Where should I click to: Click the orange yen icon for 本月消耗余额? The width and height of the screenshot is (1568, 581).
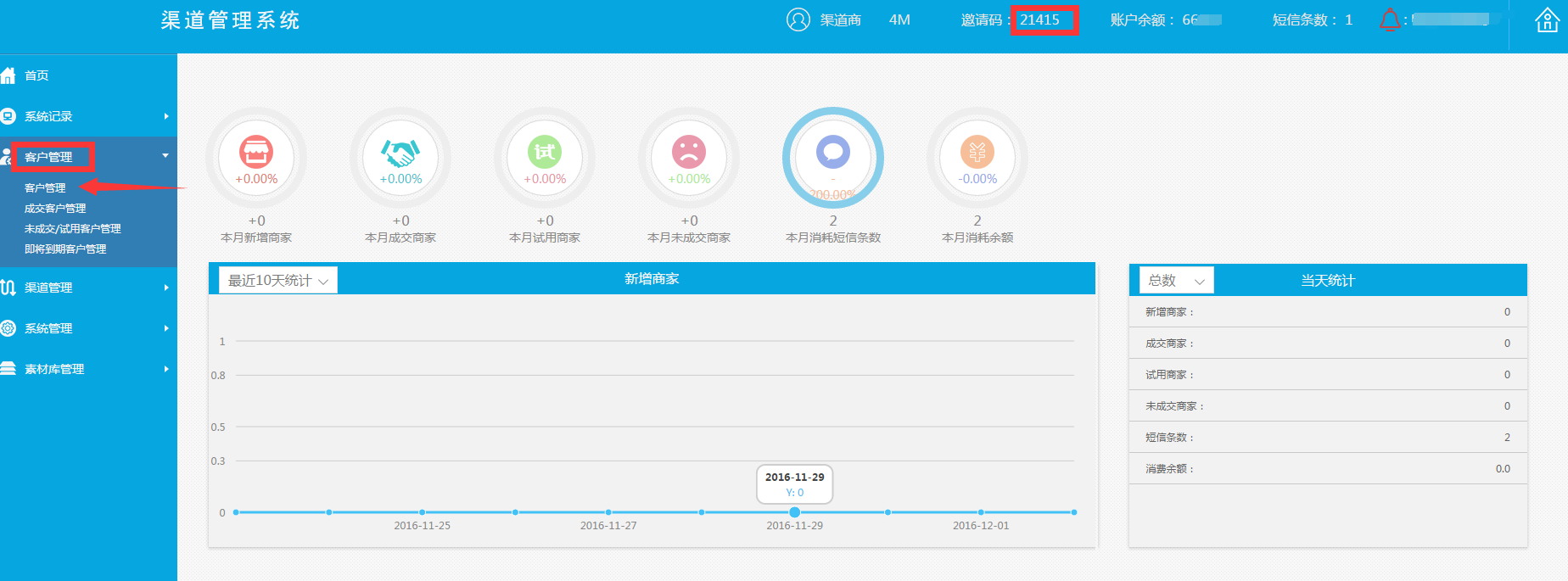click(x=977, y=152)
